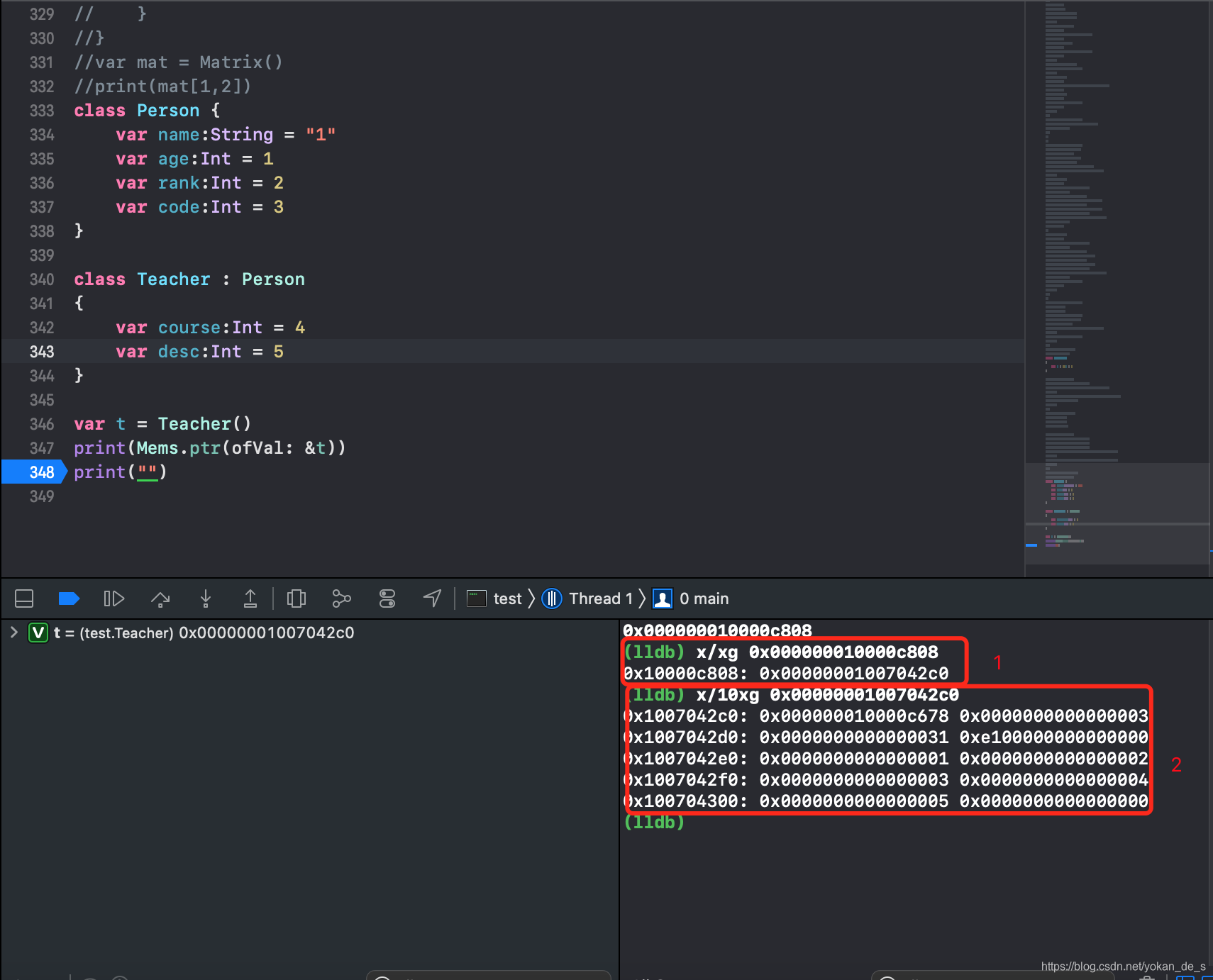Step over the current line
1213x980 pixels.
pos(160,598)
